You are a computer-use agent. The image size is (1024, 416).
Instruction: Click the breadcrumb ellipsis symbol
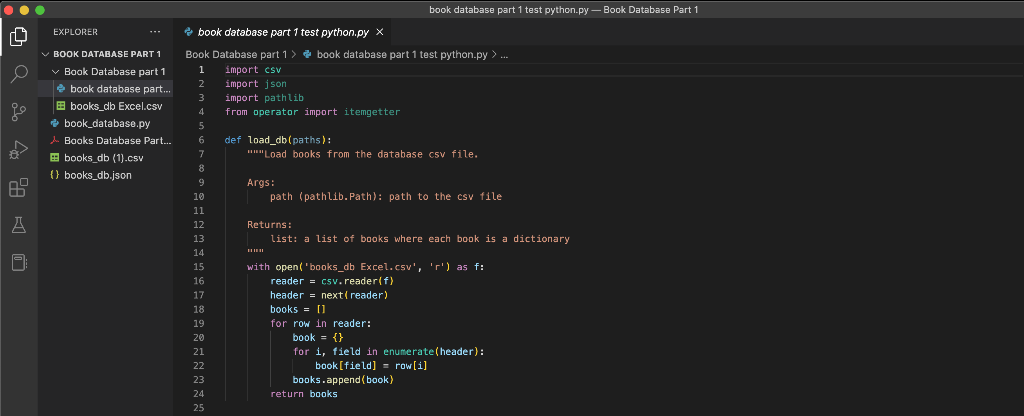click(504, 55)
